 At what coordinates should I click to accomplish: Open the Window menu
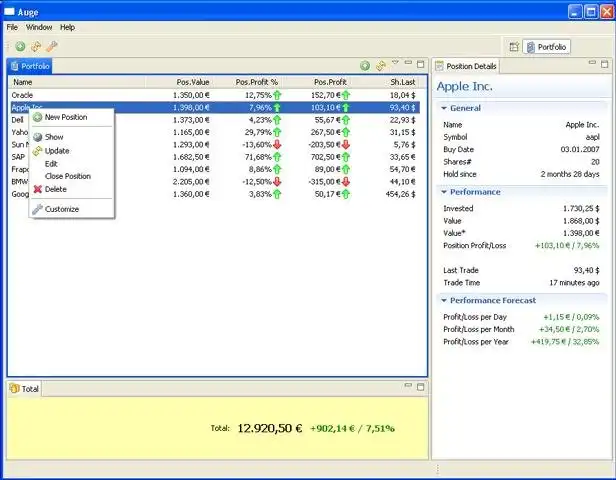pos(39,27)
